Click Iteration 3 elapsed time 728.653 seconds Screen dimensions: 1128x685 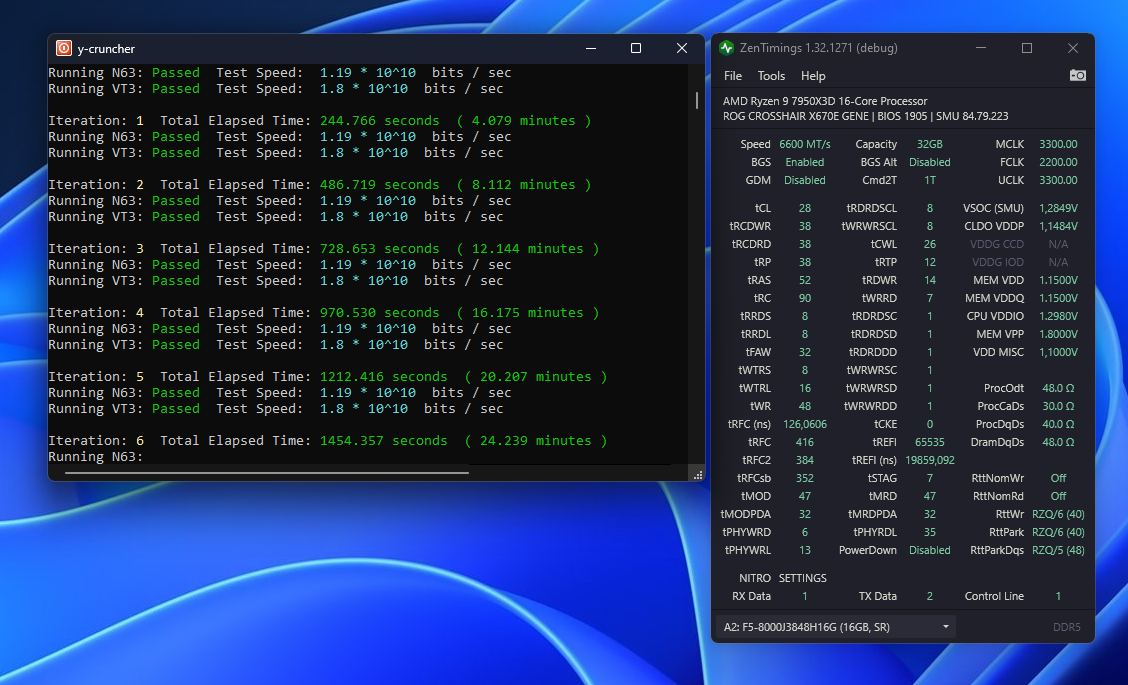pyautogui.click(x=379, y=249)
